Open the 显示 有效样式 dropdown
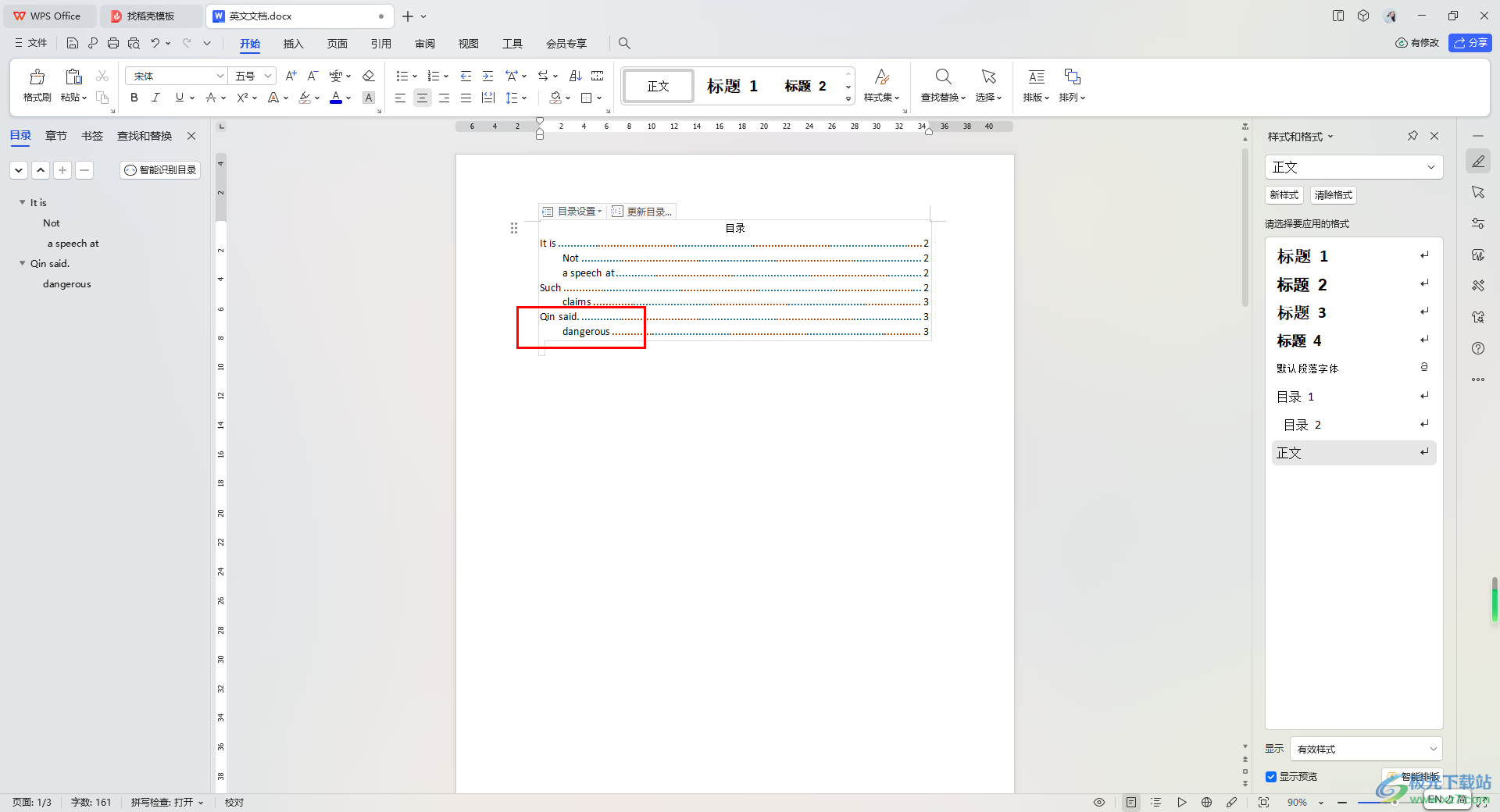This screenshot has height=812, width=1500. [x=1366, y=749]
